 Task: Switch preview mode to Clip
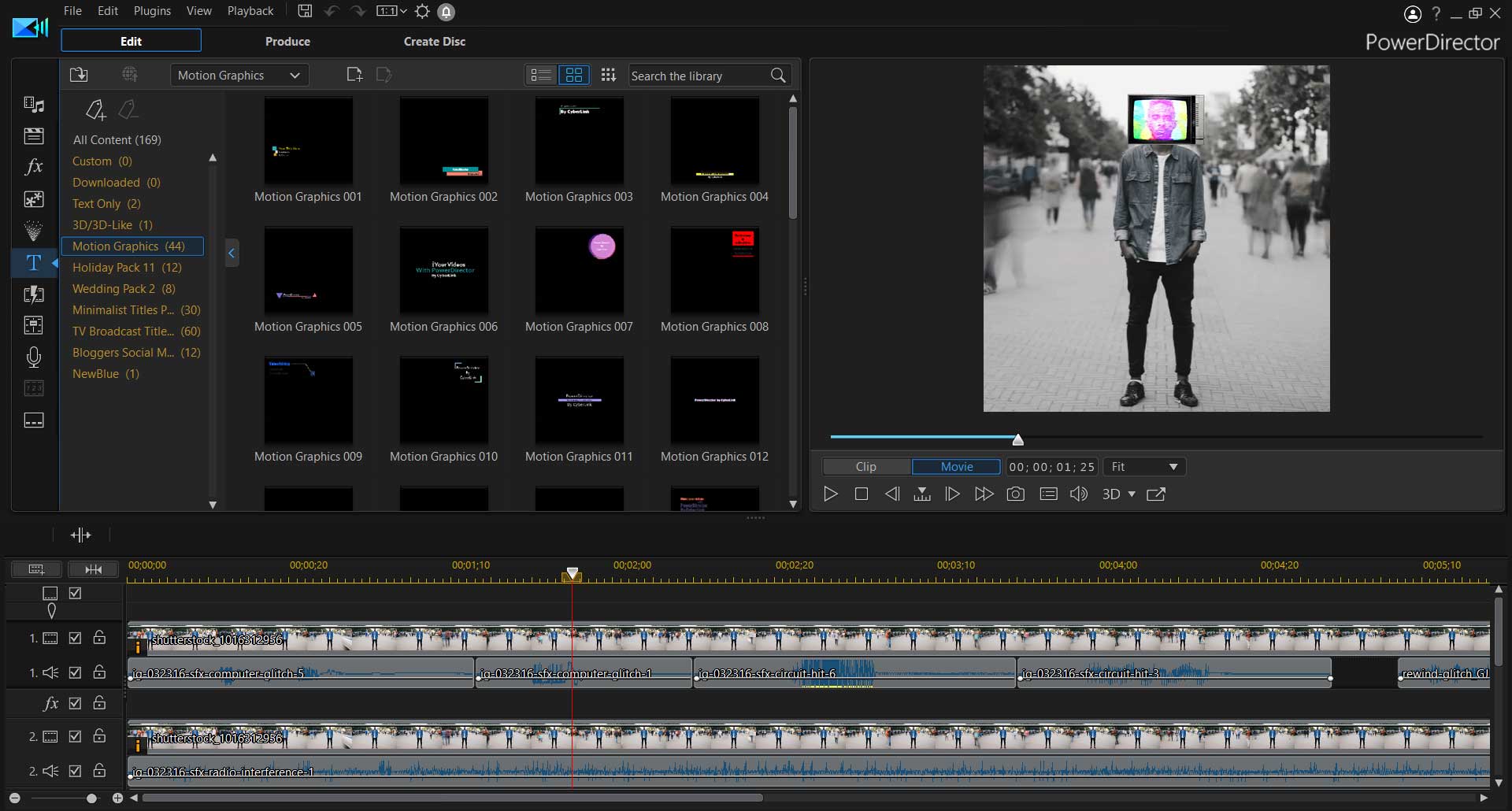click(865, 466)
